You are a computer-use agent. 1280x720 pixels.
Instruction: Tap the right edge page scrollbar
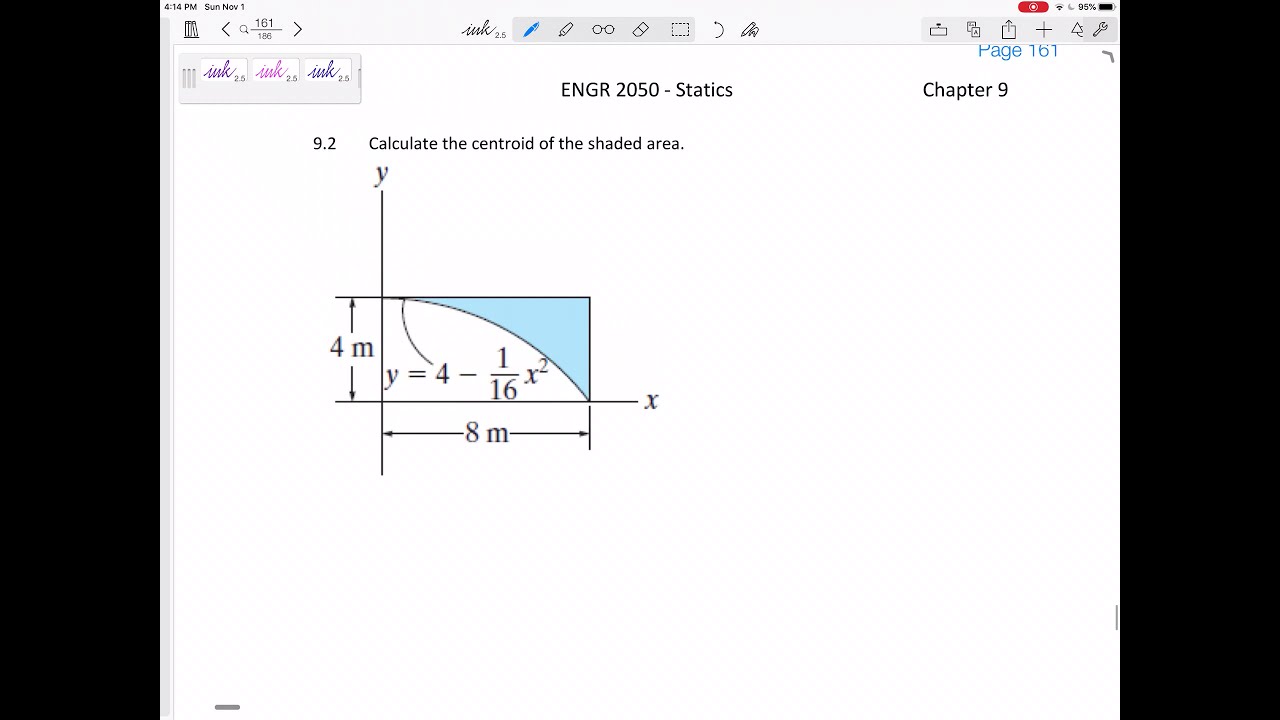click(1117, 618)
